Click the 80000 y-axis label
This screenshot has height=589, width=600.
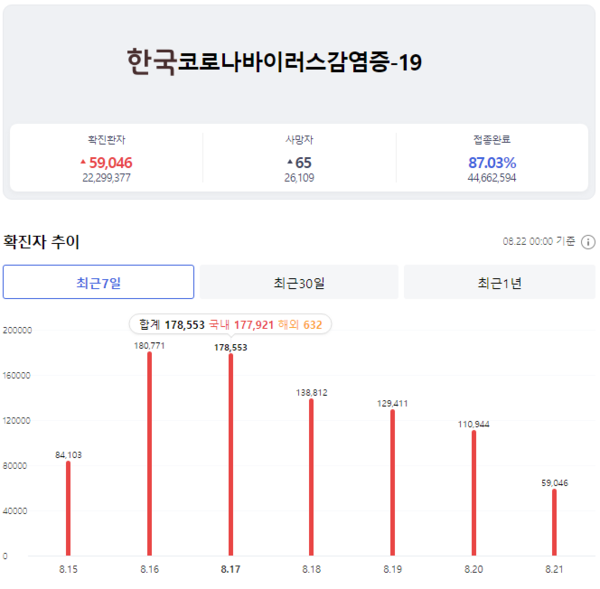(15, 466)
